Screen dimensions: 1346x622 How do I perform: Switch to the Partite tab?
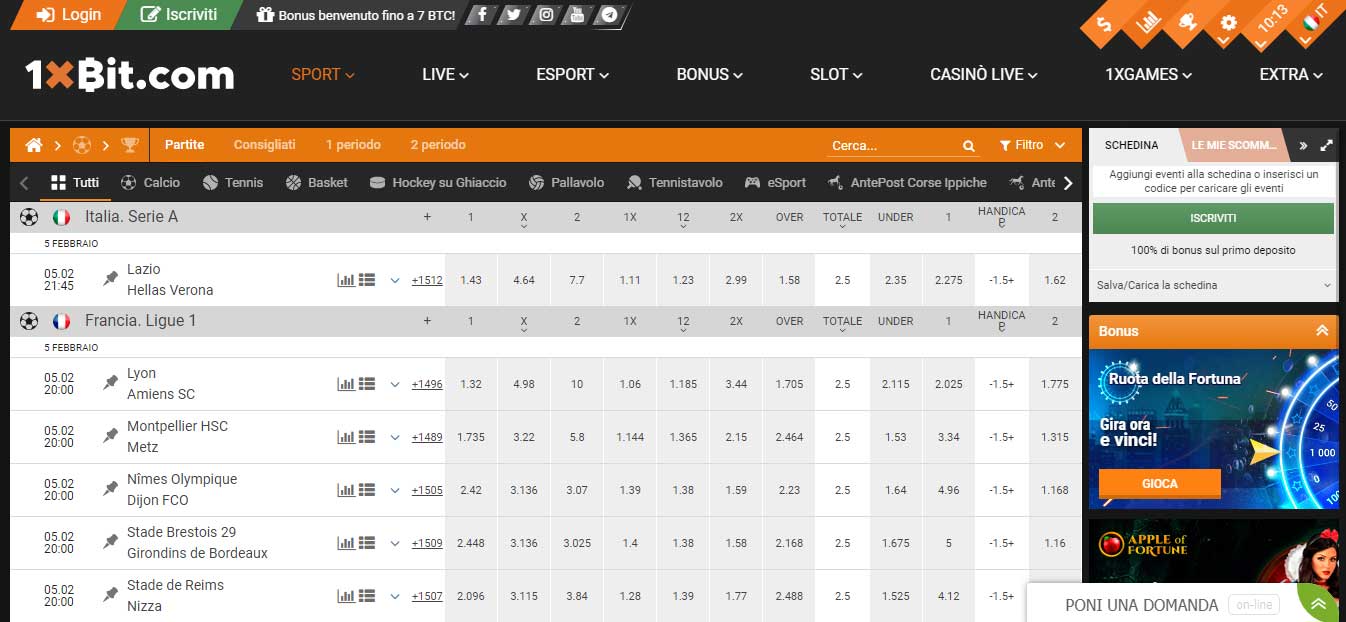[184, 145]
